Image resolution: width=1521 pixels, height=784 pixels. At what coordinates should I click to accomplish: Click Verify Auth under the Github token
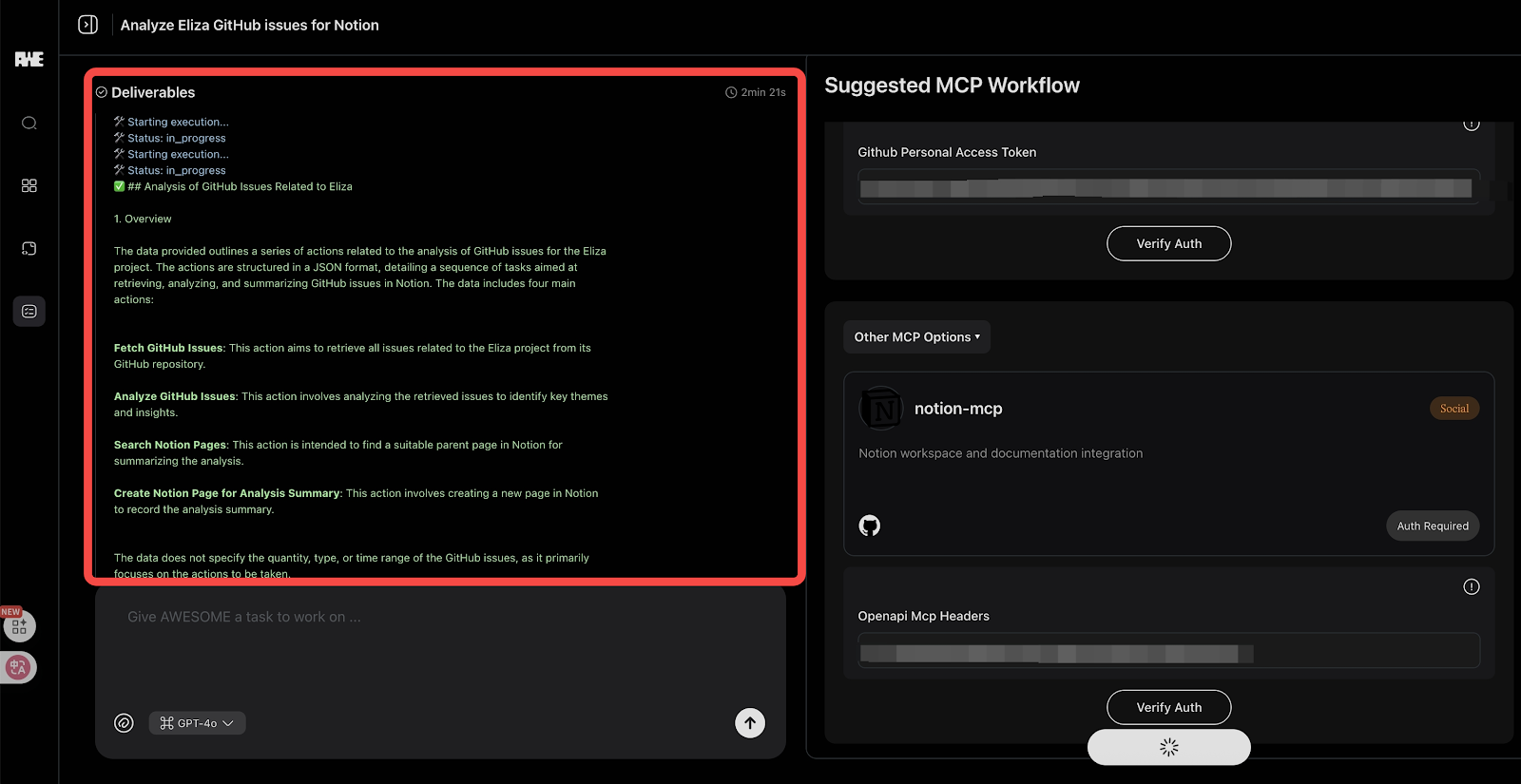click(x=1168, y=243)
